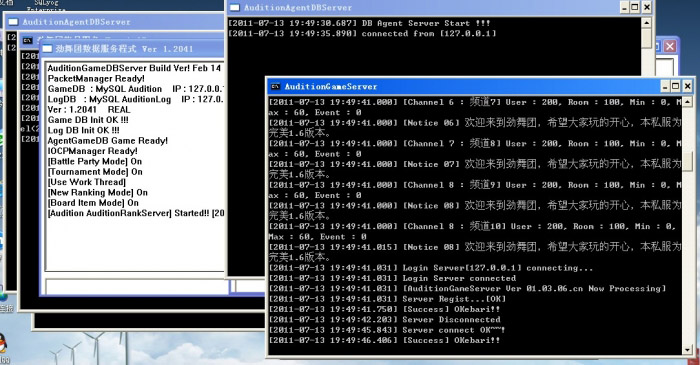
Task: Maximize the front AuditionAgentDBServer window
Action: [635, 7]
